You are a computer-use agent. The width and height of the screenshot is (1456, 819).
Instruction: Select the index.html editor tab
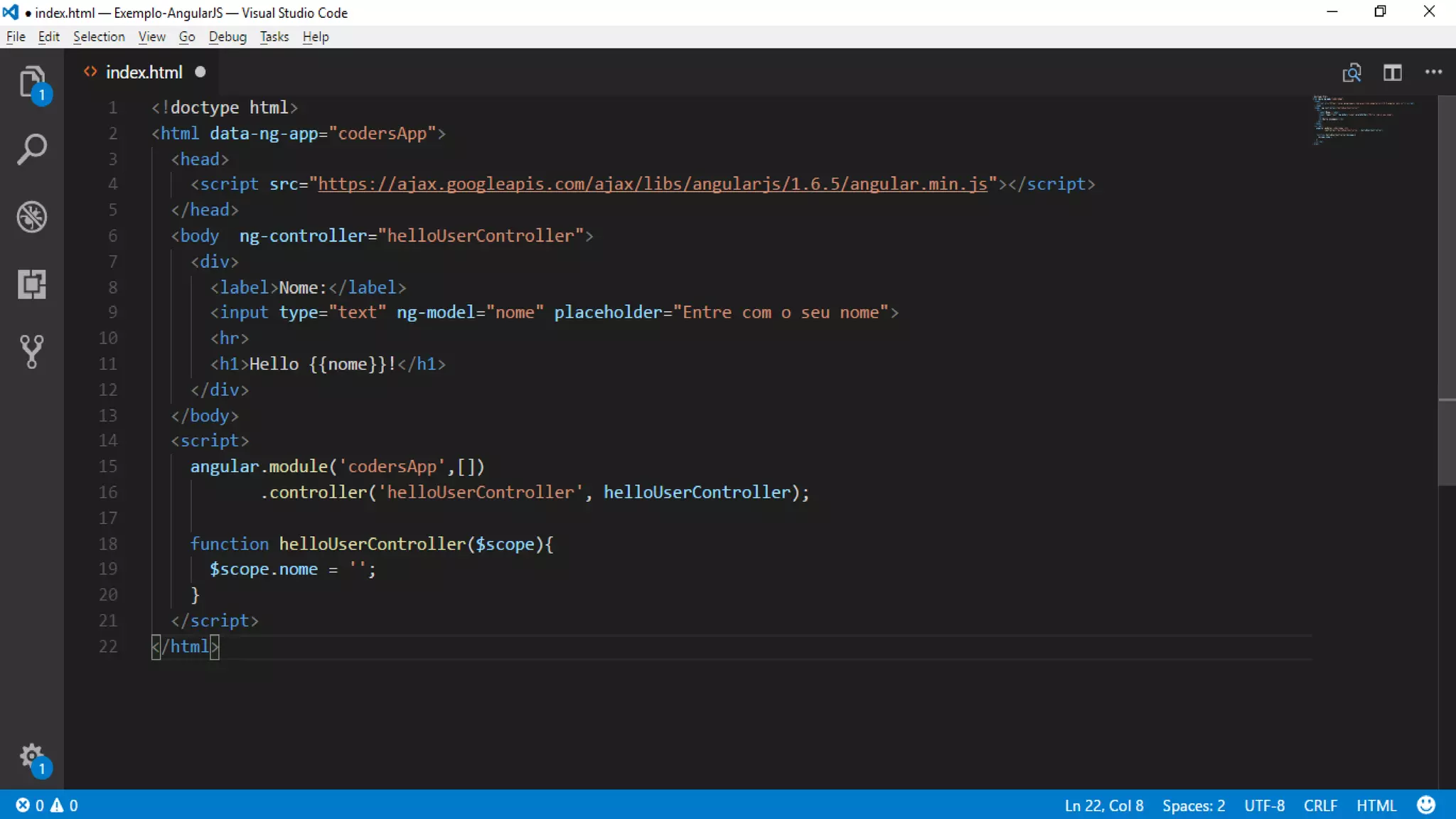(144, 73)
